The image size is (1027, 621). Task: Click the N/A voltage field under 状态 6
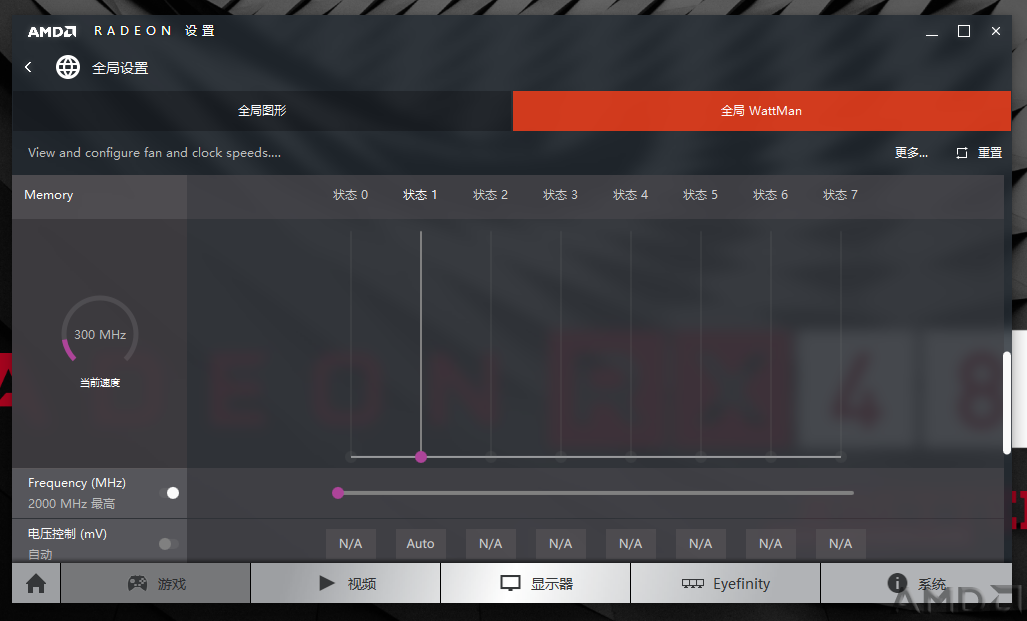[771, 544]
